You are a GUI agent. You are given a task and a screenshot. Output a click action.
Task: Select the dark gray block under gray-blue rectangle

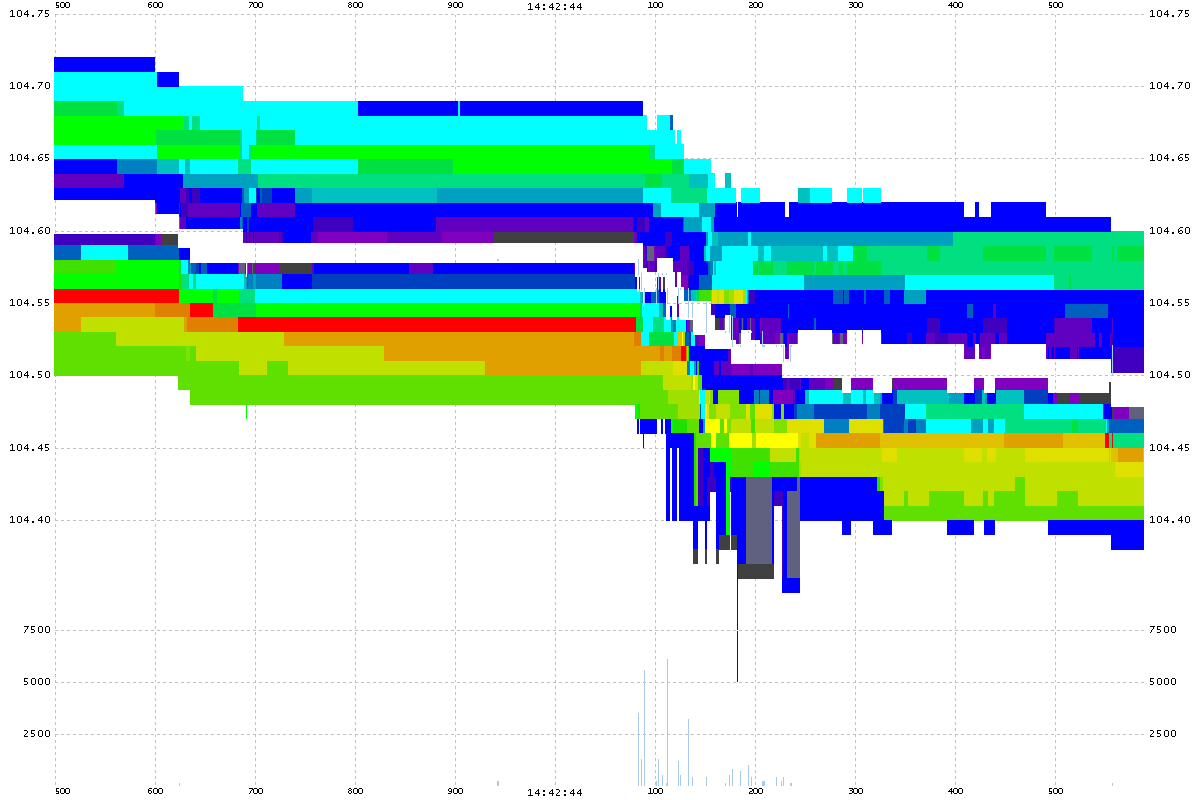click(755, 571)
